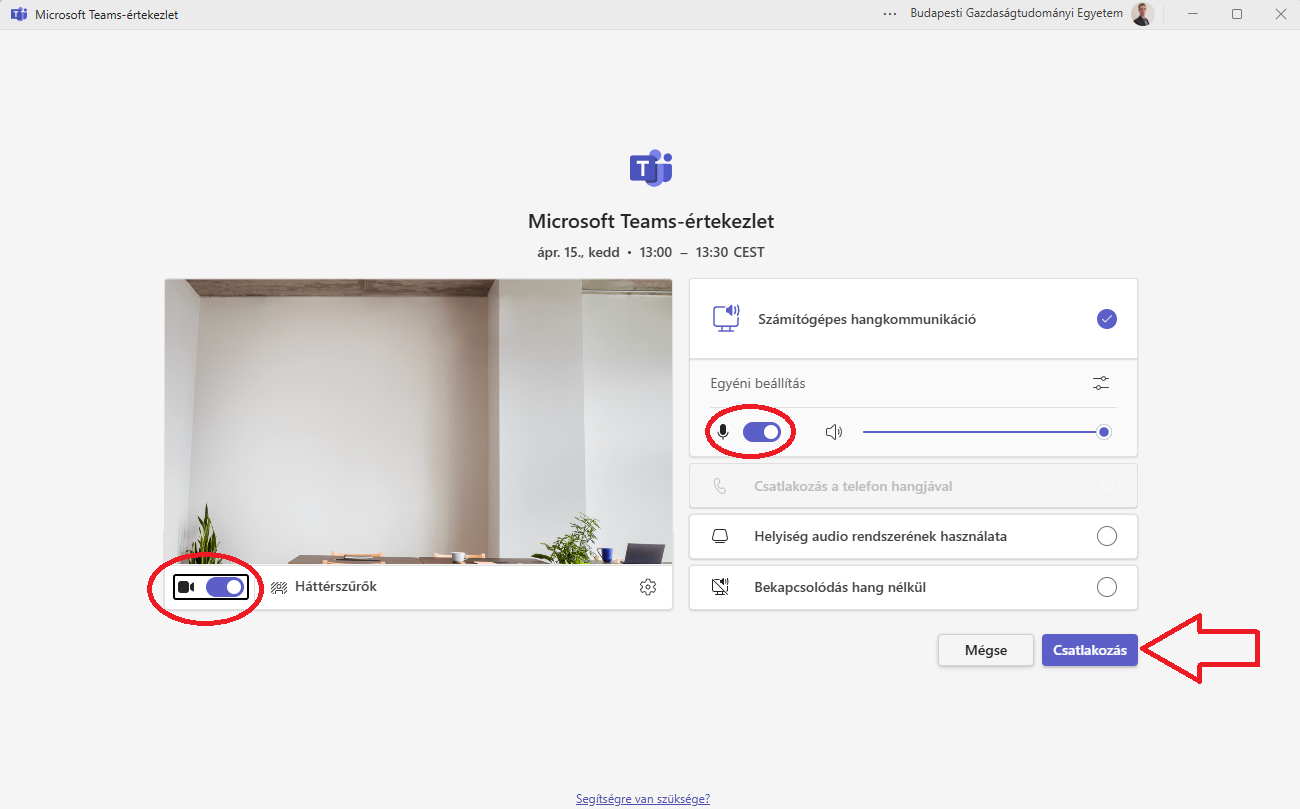Image resolution: width=1300 pixels, height=809 pixels.
Task: Minimize the Teams meeting window
Action: (x=1193, y=14)
